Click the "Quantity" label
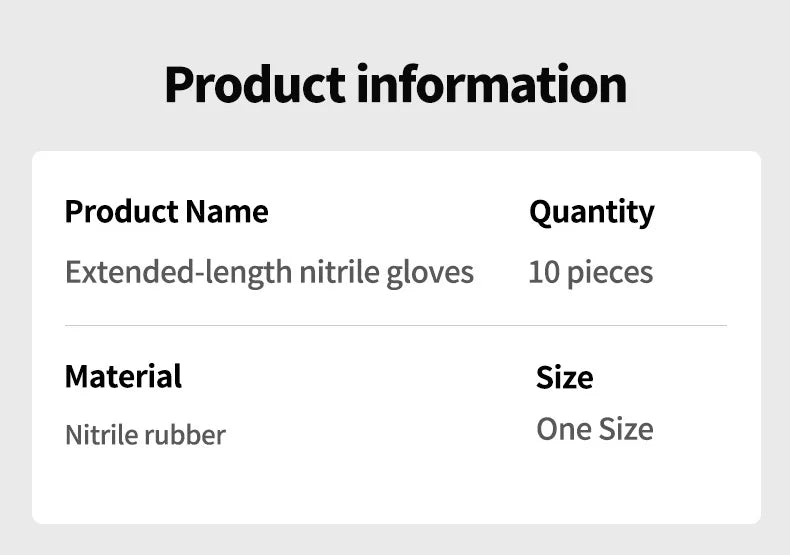This screenshot has height=555, width=790. click(x=591, y=212)
